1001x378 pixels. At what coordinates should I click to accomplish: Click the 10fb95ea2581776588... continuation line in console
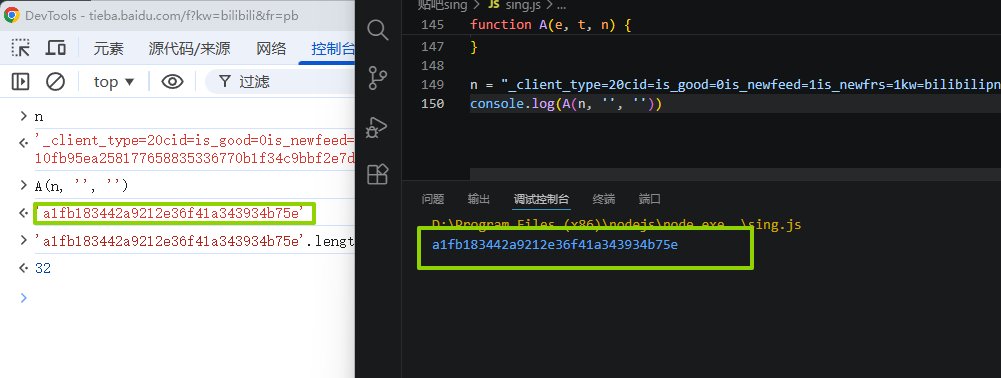point(195,158)
